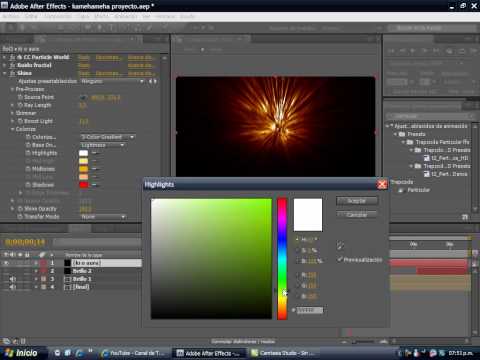Open the Transfer Mode dropdown
The image size is (480, 360).
pyautogui.click(x=103, y=217)
